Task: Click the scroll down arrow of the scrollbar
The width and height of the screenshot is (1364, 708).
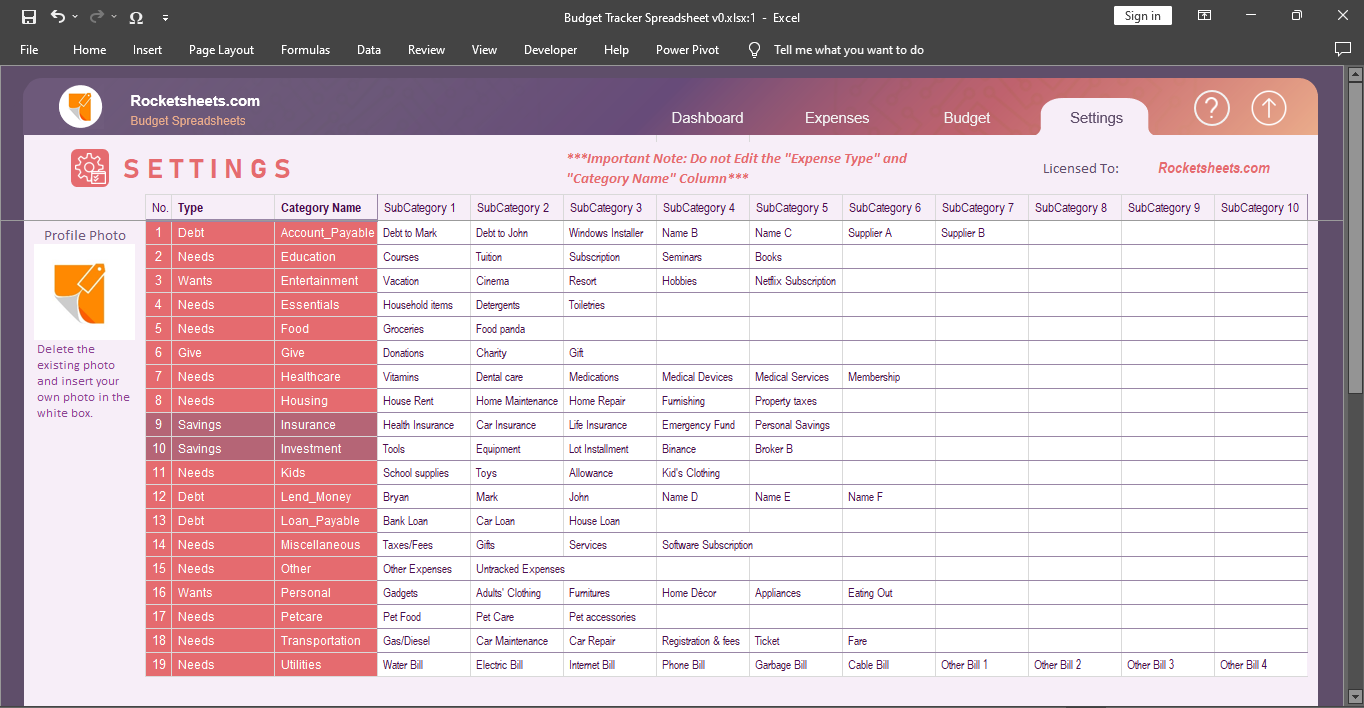Action: [1355, 696]
